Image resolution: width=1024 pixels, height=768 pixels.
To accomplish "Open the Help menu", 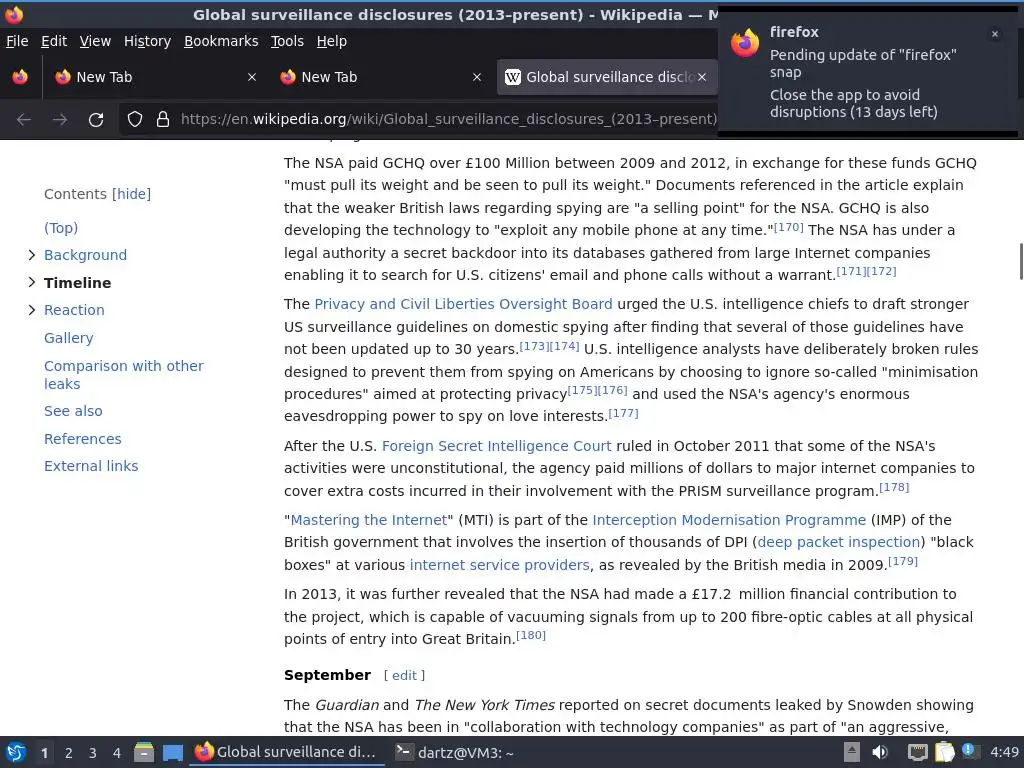I will pos(332,41).
